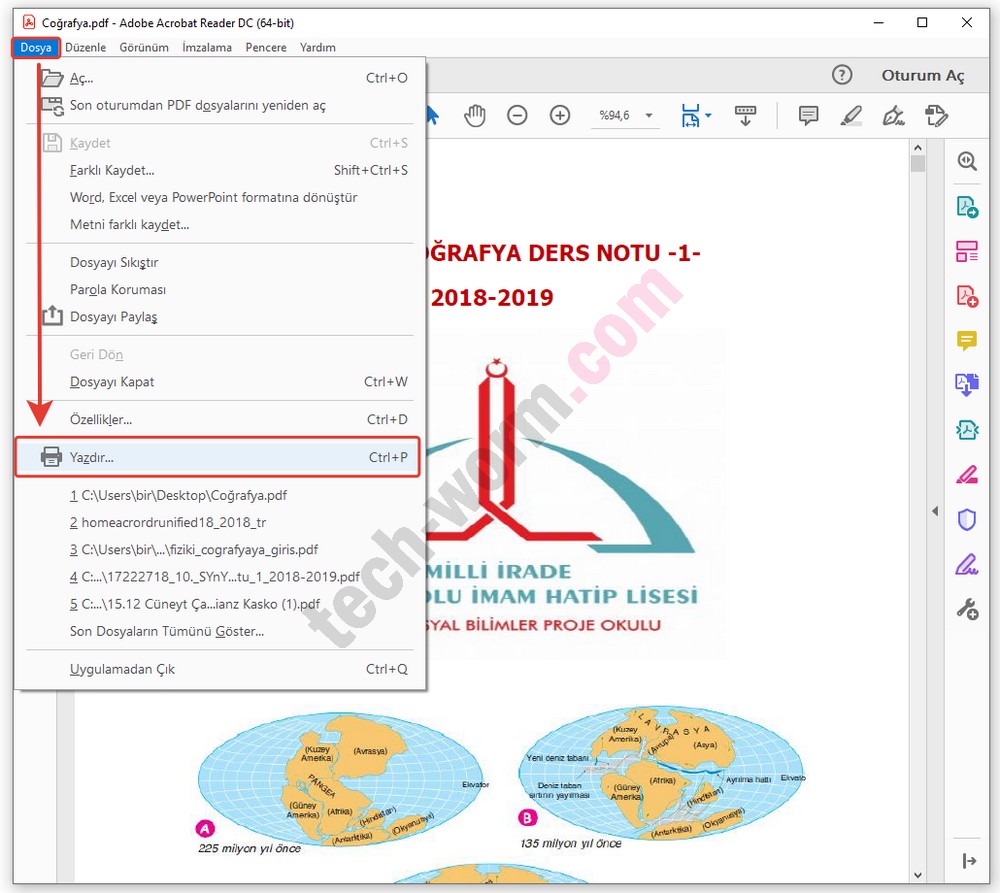This screenshot has height=893, width=1000.
Task: Open Export PDF tool in right sidebar
Action: [x=967, y=207]
